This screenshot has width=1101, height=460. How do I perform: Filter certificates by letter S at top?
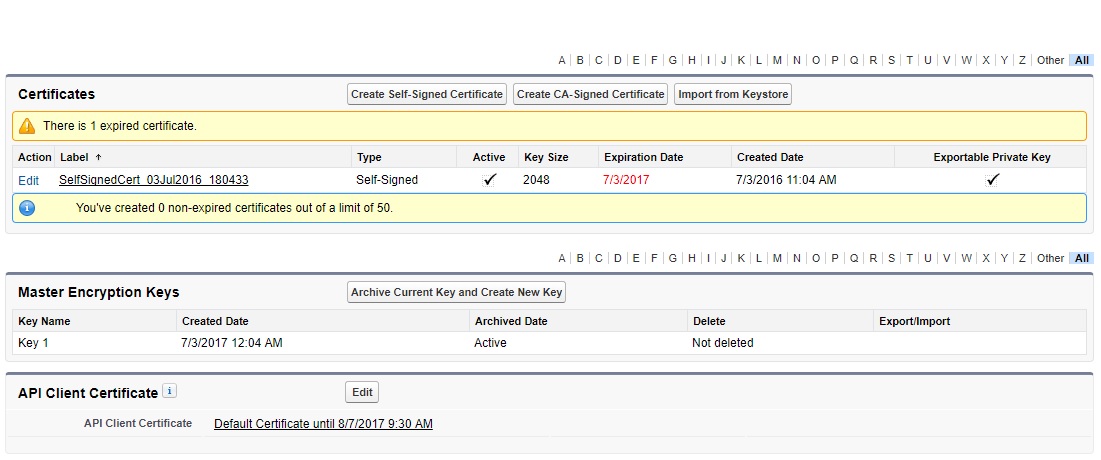[891, 60]
